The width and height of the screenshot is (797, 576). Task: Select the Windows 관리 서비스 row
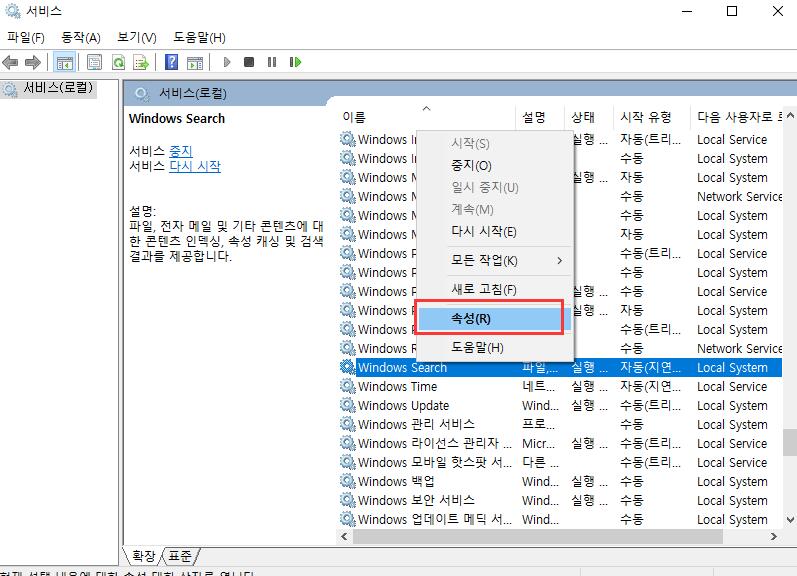click(561, 424)
